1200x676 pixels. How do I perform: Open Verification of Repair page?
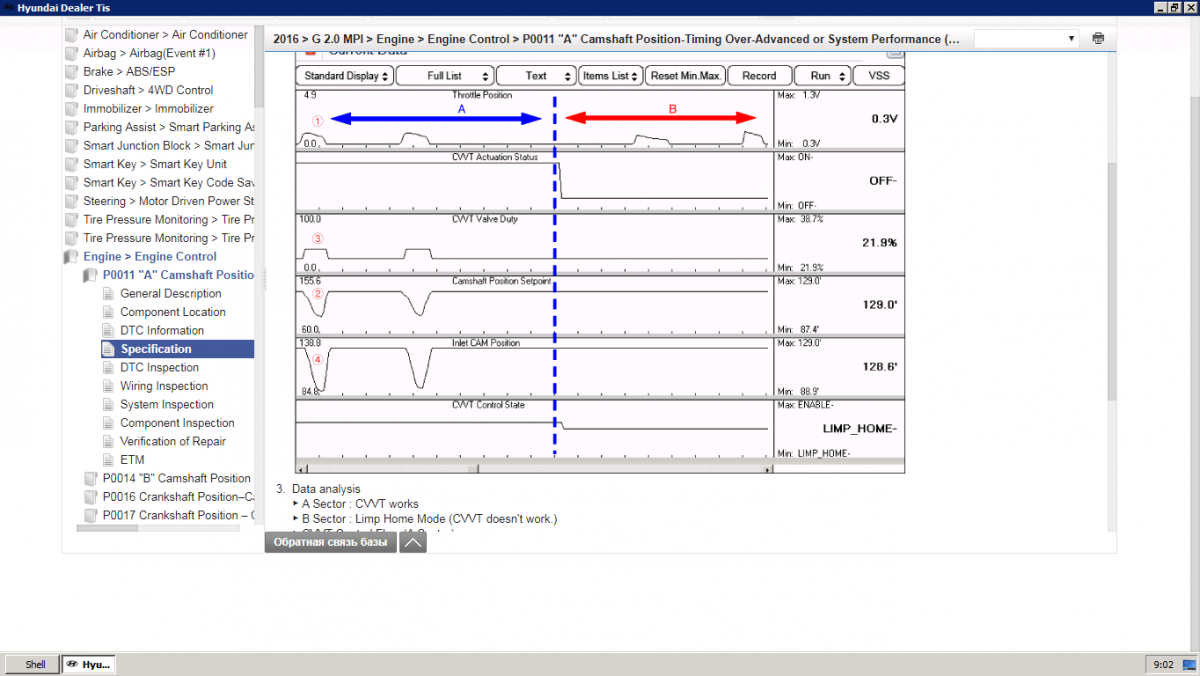click(173, 442)
